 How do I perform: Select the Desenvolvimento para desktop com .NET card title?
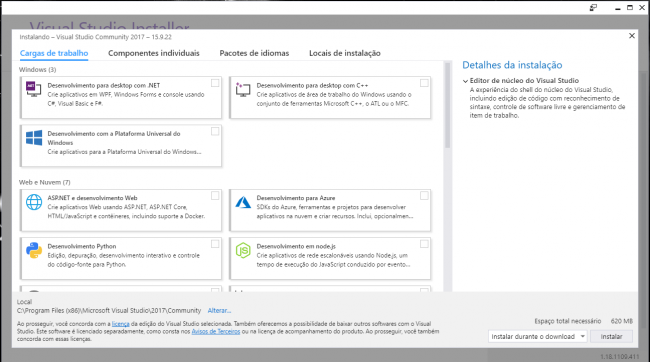[104, 85]
